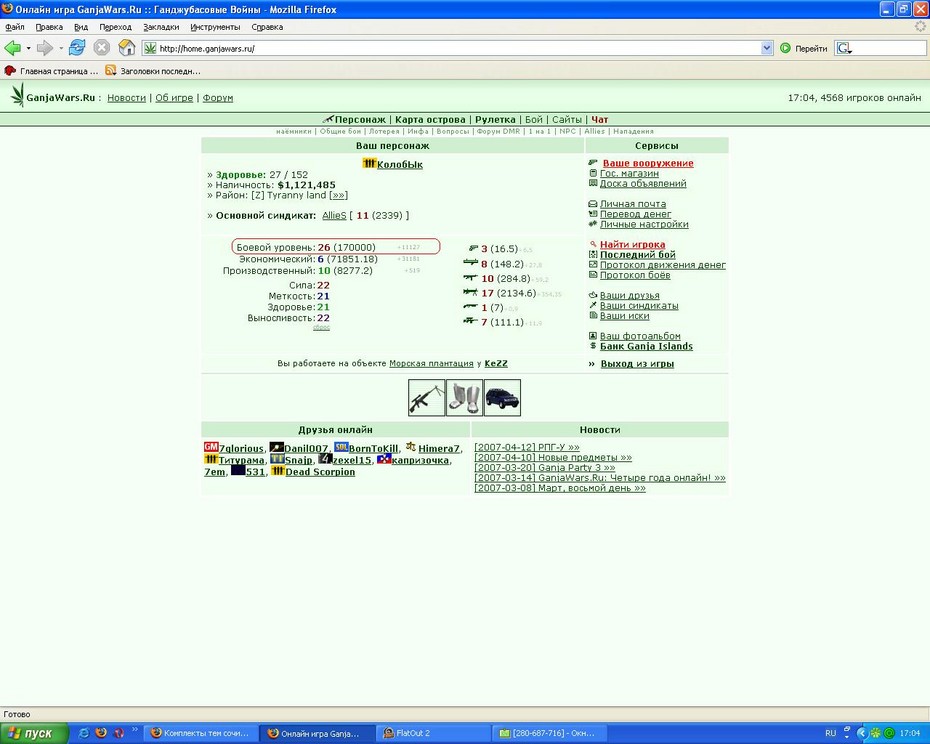This screenshot has width=930, height=744.
Task: Open news item РПГ-У
Action: (527, 447)
